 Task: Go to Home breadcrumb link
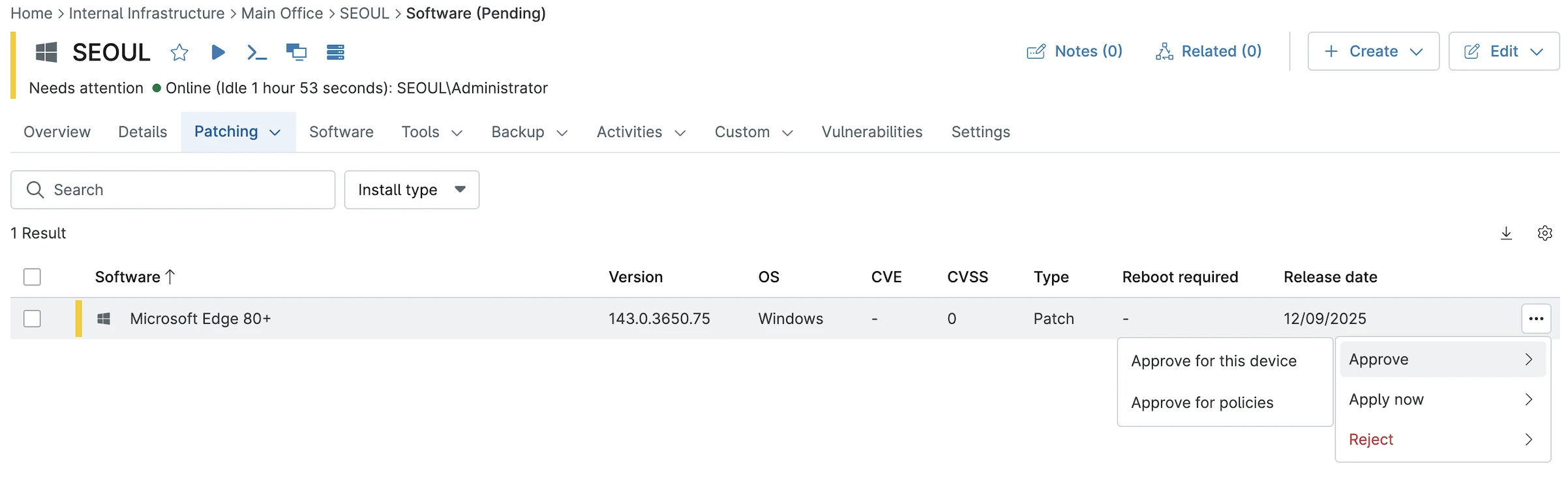(31, 13)
